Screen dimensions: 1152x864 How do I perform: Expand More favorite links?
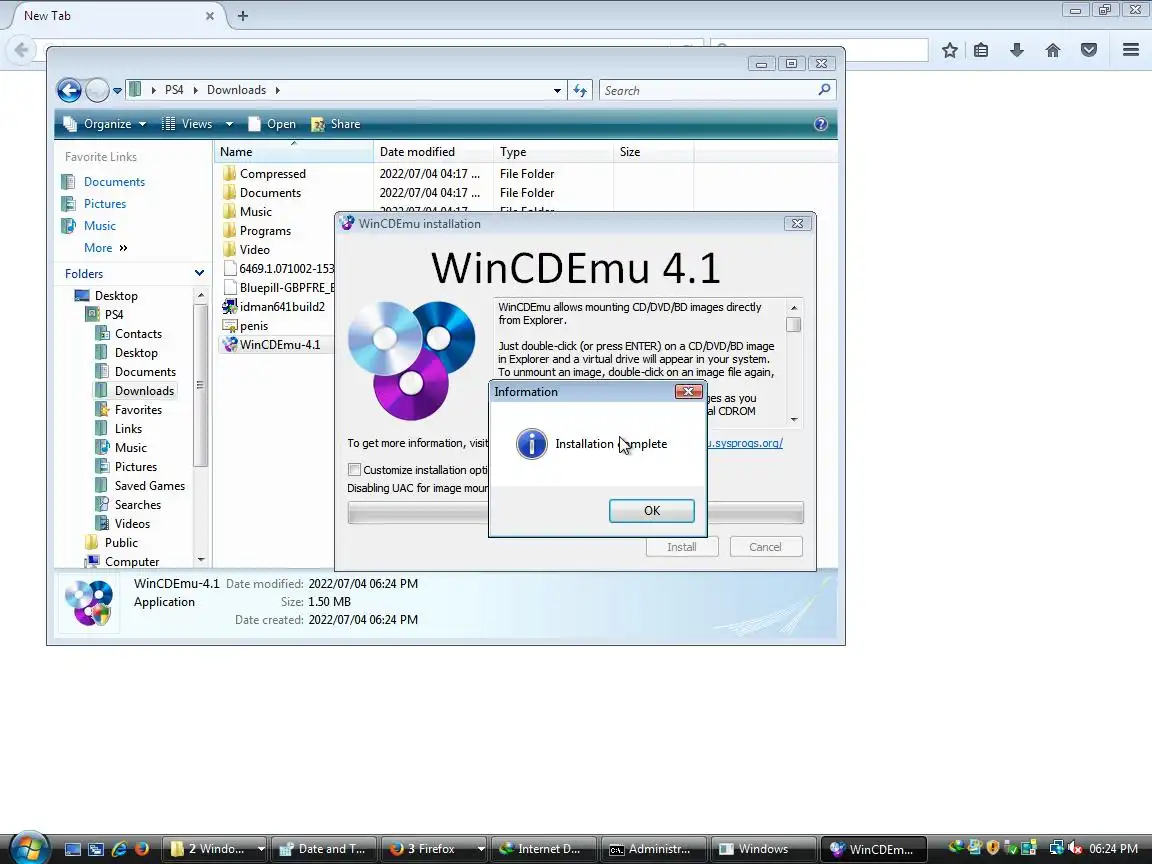click(105, 248)
